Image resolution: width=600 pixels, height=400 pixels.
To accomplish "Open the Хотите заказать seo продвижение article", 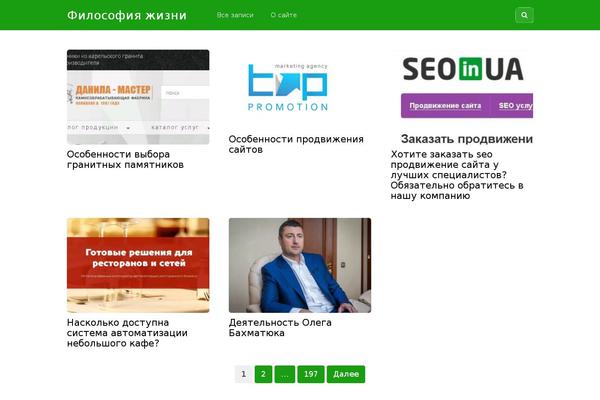I will click(457, 175).
